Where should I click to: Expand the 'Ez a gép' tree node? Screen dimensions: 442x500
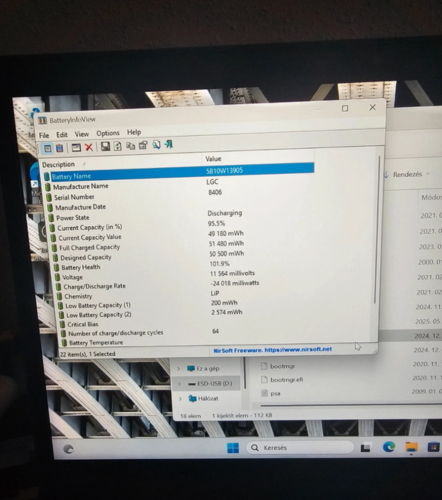coord(178,369)
